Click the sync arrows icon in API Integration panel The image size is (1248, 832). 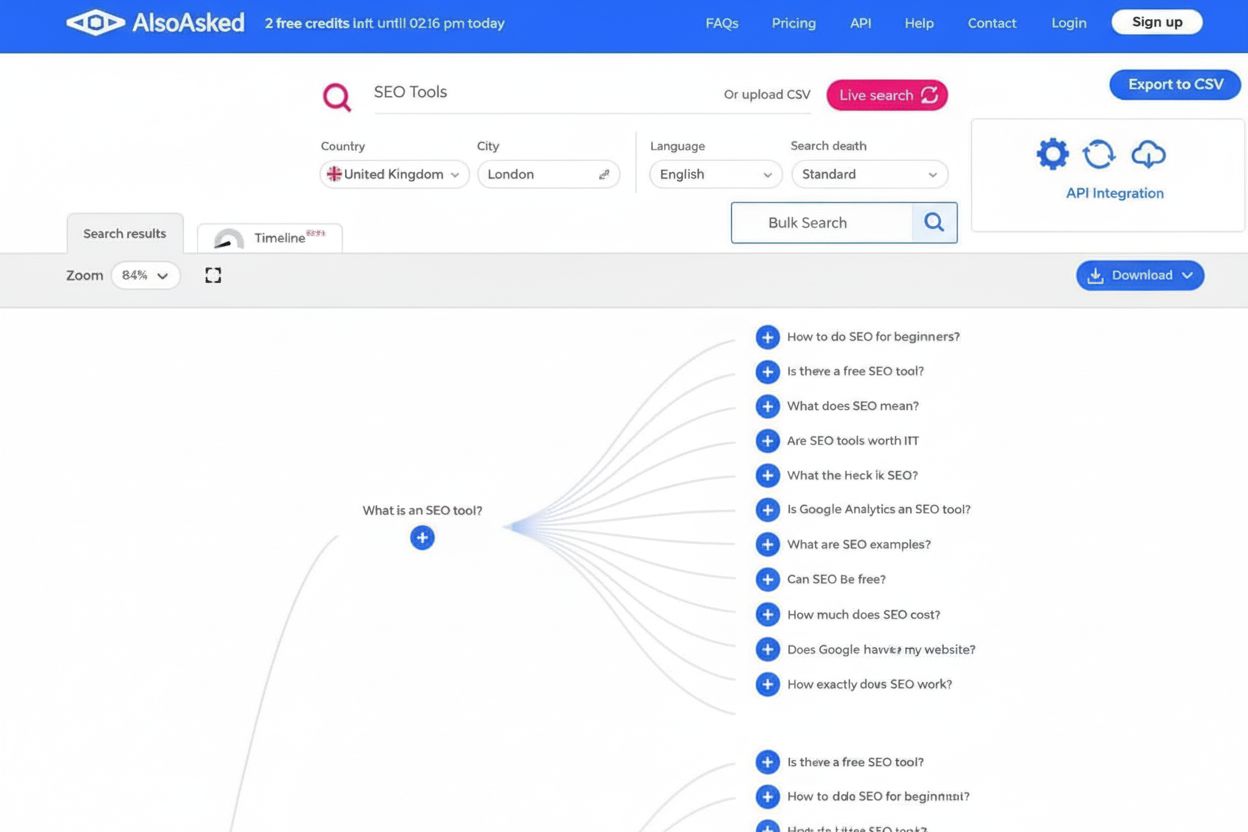pos(1098,153)
